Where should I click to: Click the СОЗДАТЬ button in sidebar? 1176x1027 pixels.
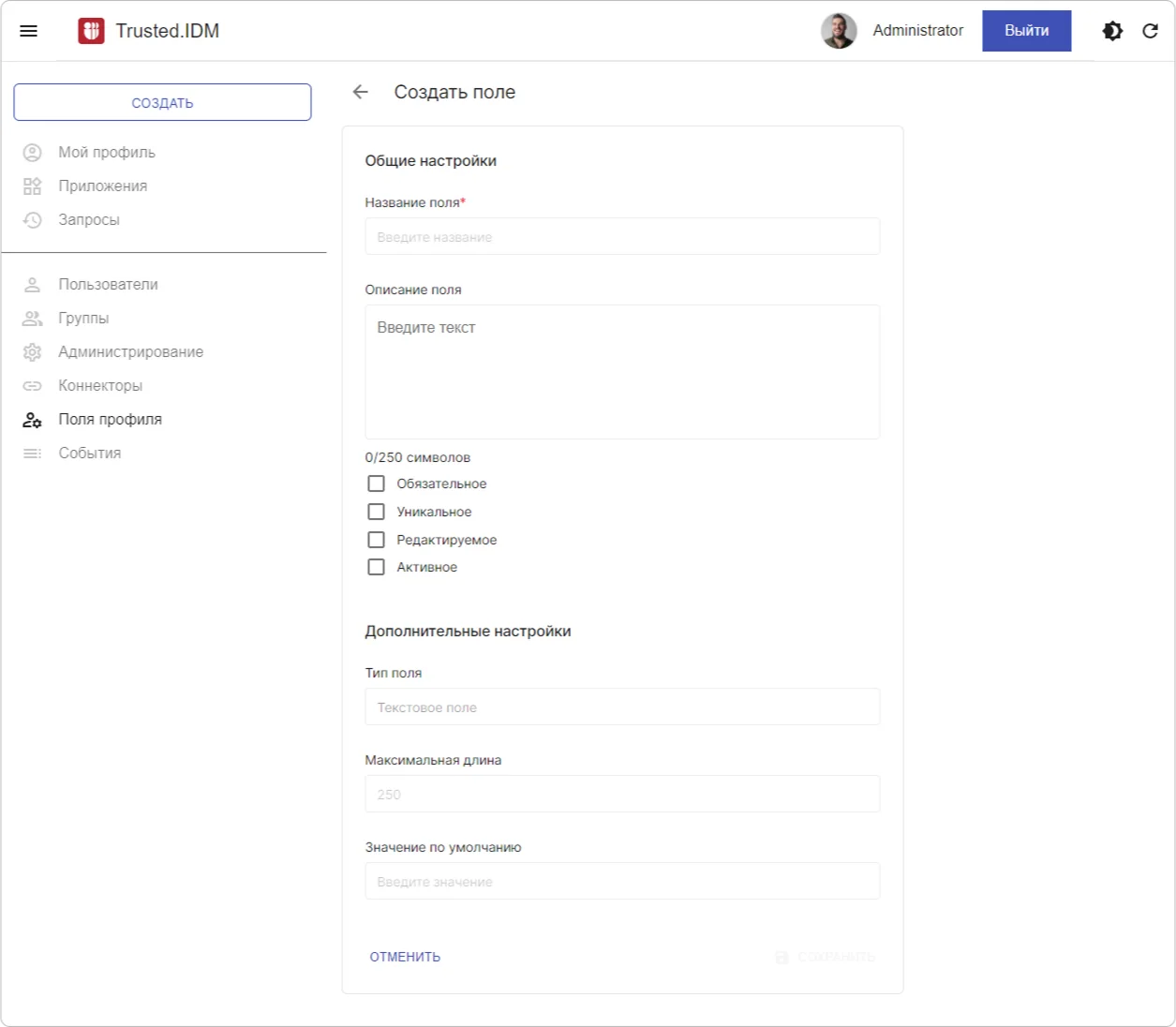[162, 103]
